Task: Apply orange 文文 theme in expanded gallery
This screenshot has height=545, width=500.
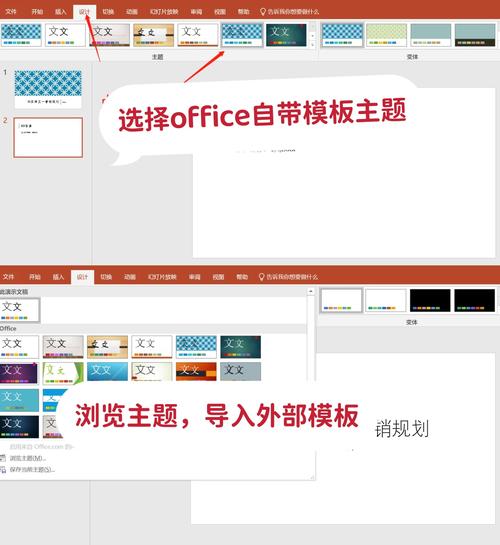Action: pos(196,372)
